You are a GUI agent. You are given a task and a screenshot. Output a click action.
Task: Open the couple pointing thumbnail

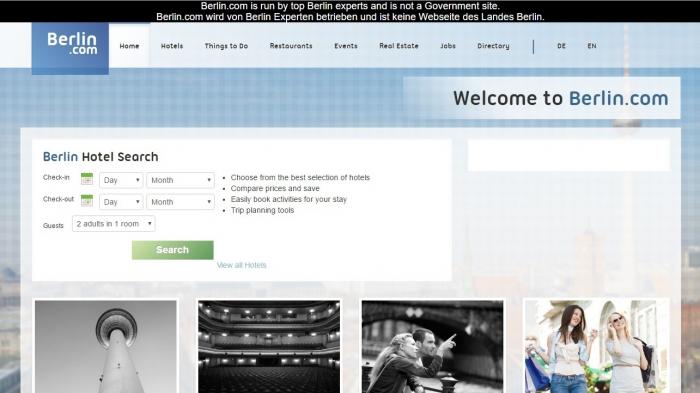coord(432,347)
